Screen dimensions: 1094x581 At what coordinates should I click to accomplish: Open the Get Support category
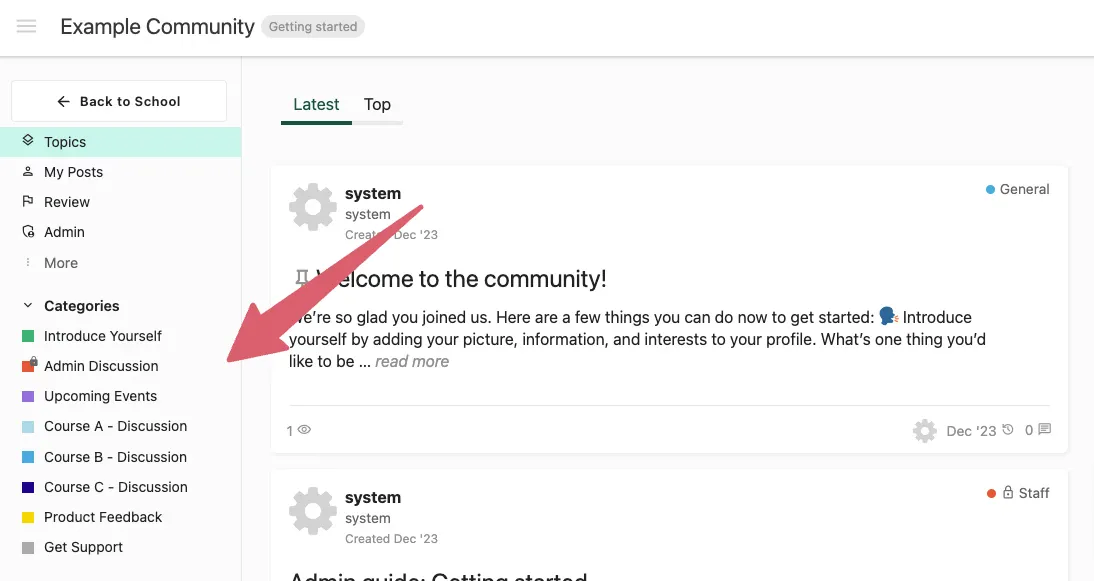83,548
